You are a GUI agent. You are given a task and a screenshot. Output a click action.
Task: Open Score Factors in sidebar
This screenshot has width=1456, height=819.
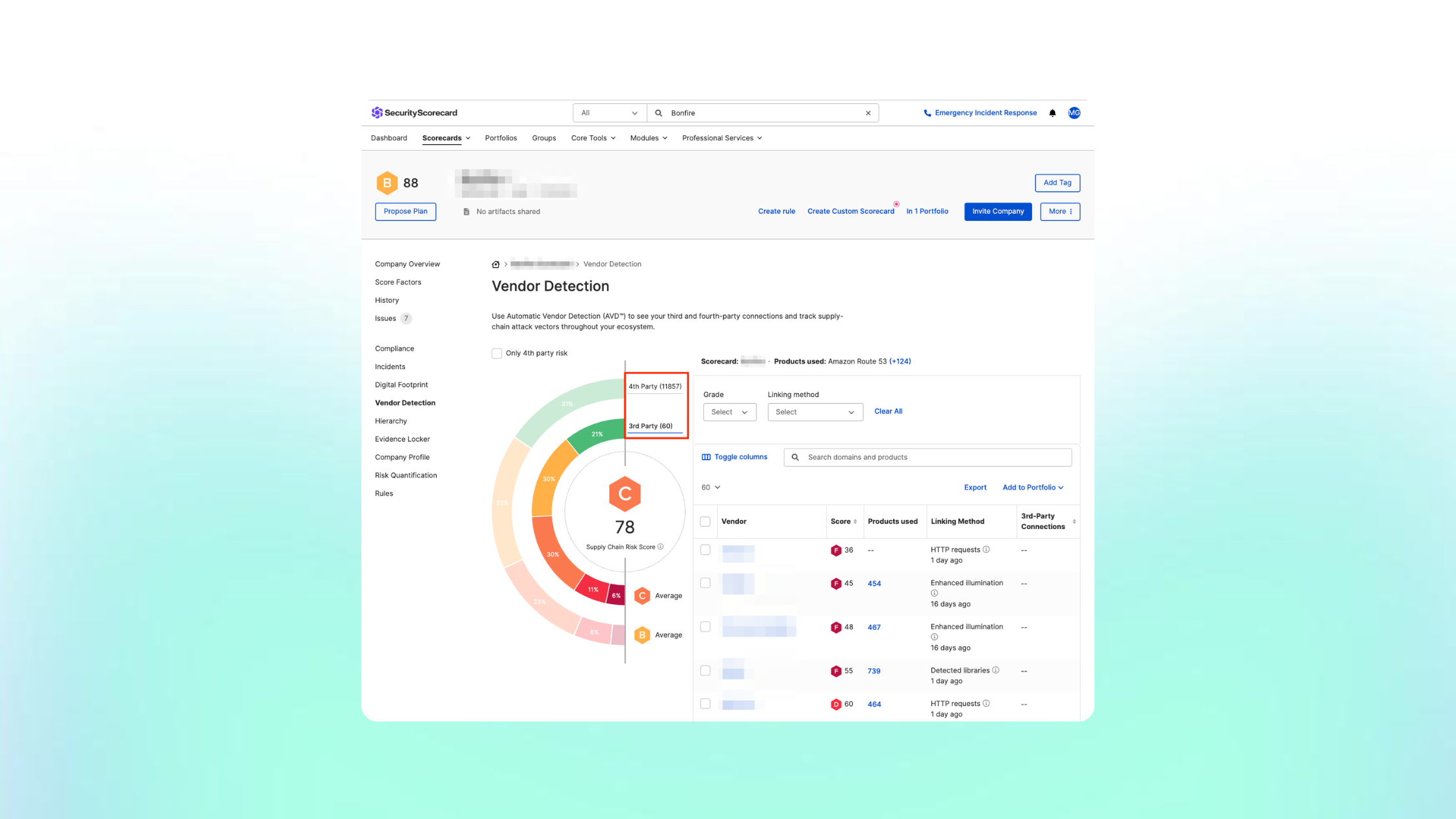pyautogui.click(x=398, y=282)
